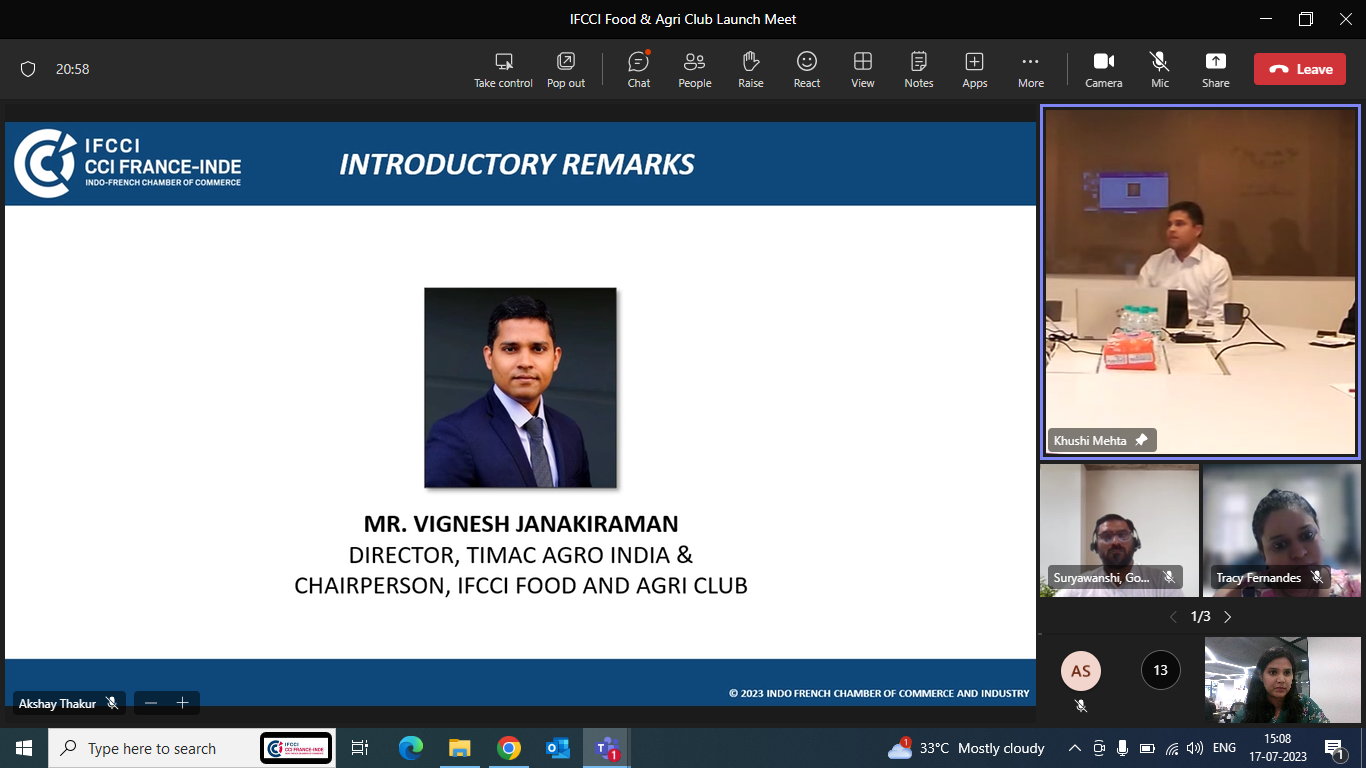Viewport: 1366px width, 768px height.
Task: Click Take control of presentation
Action: pos(503,69)
